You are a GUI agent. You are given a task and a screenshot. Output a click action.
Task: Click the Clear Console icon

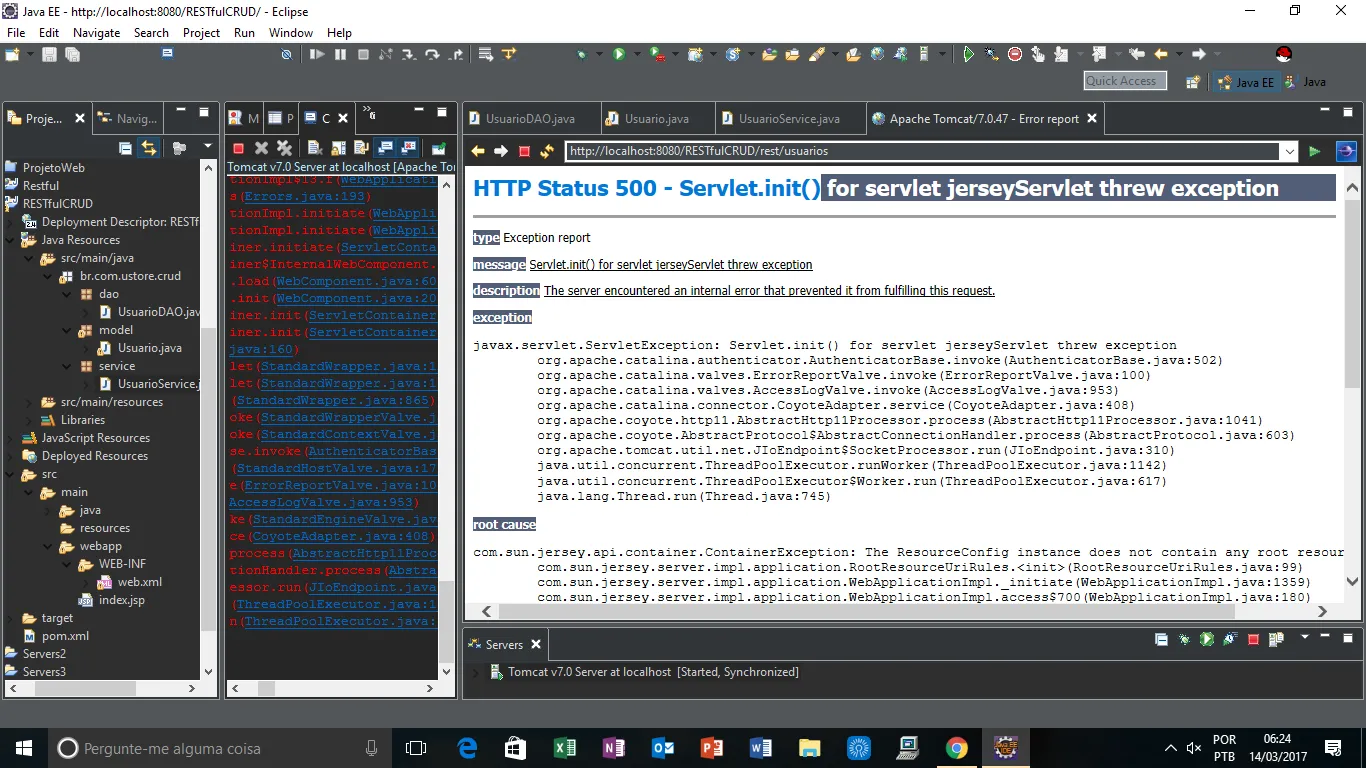[x=314, y=148]
